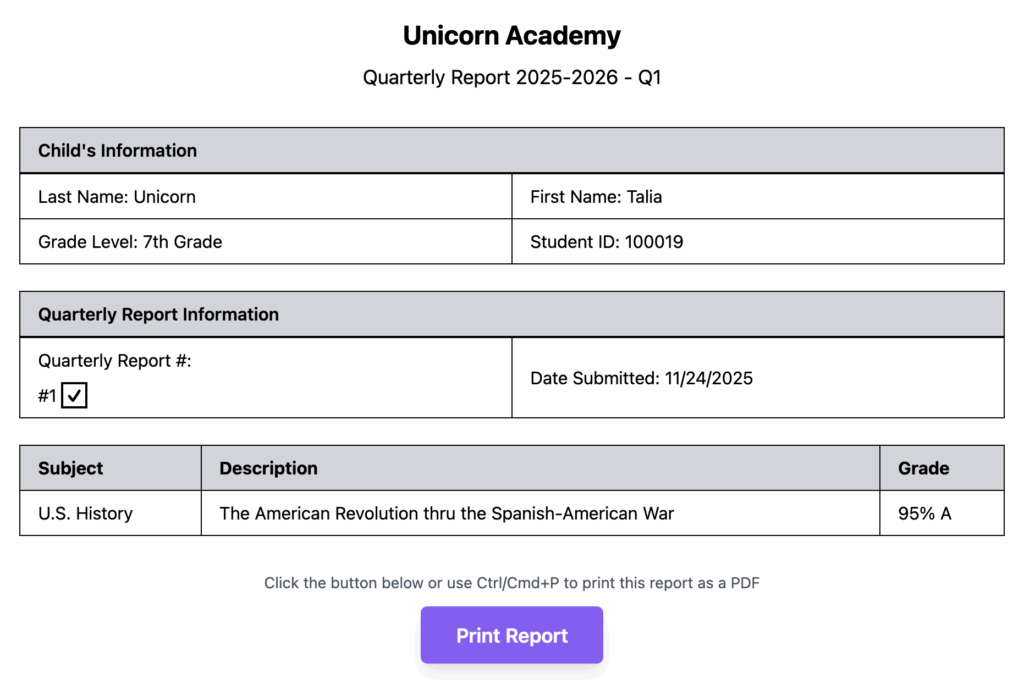This screenshot has width=1024, height=685.
Task: Click the Quarterly Report #: label
Action: point(114,361)
